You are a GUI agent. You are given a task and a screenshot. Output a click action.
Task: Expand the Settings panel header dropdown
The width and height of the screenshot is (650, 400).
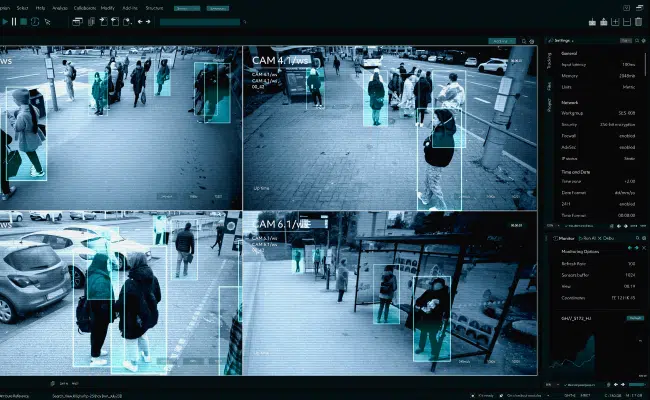572,41
